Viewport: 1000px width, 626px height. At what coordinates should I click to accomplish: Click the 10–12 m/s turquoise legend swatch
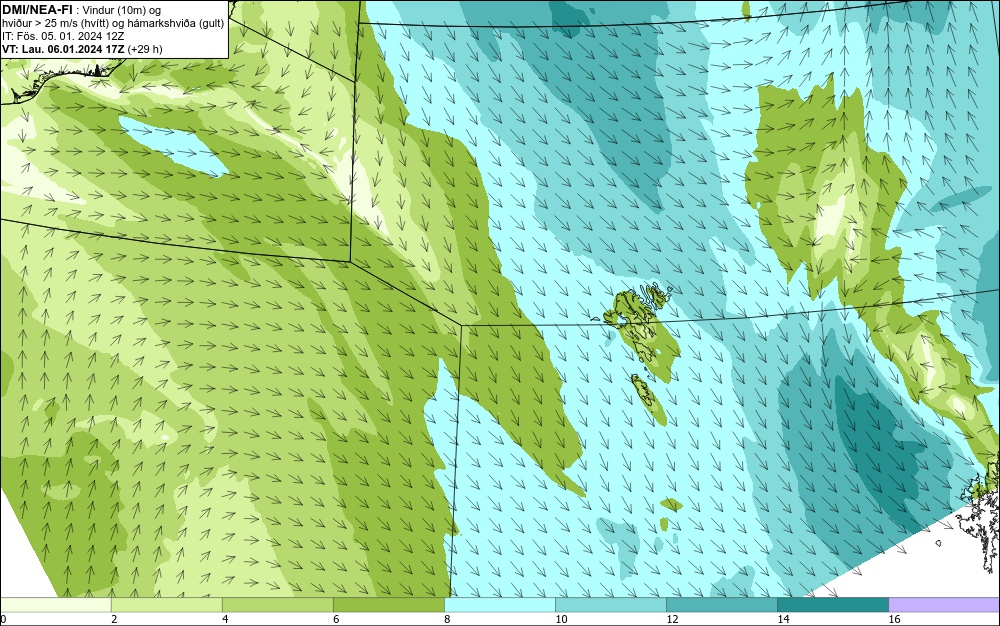pyautogui.click(x=610, y=604)
